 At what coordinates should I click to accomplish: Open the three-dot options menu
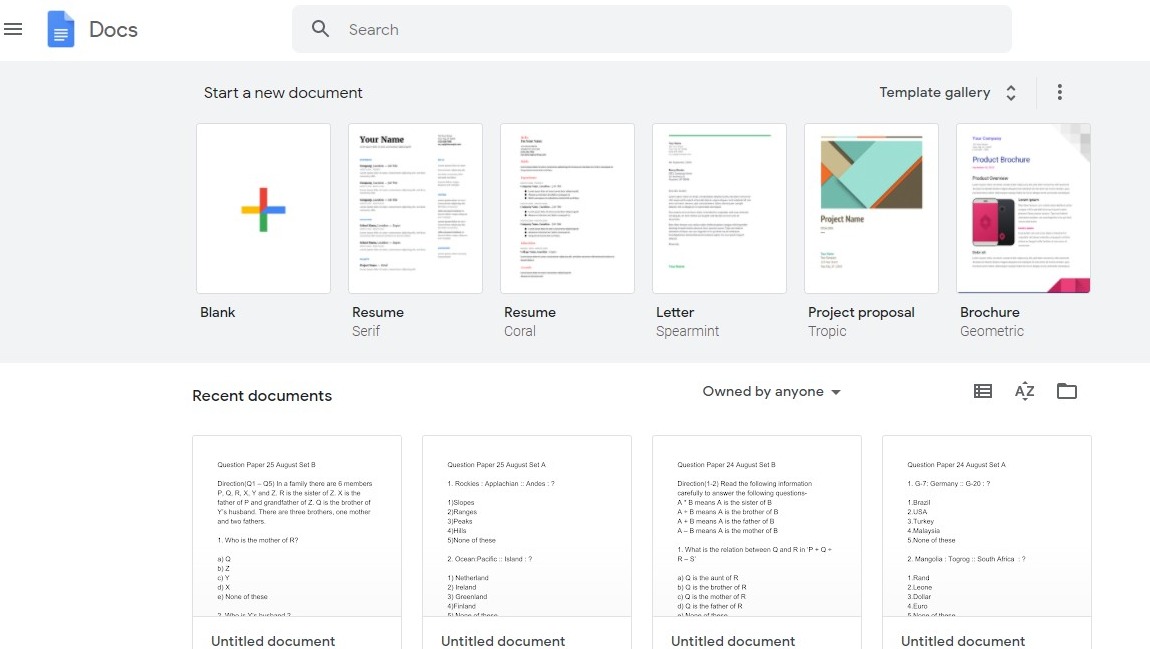1059,92
